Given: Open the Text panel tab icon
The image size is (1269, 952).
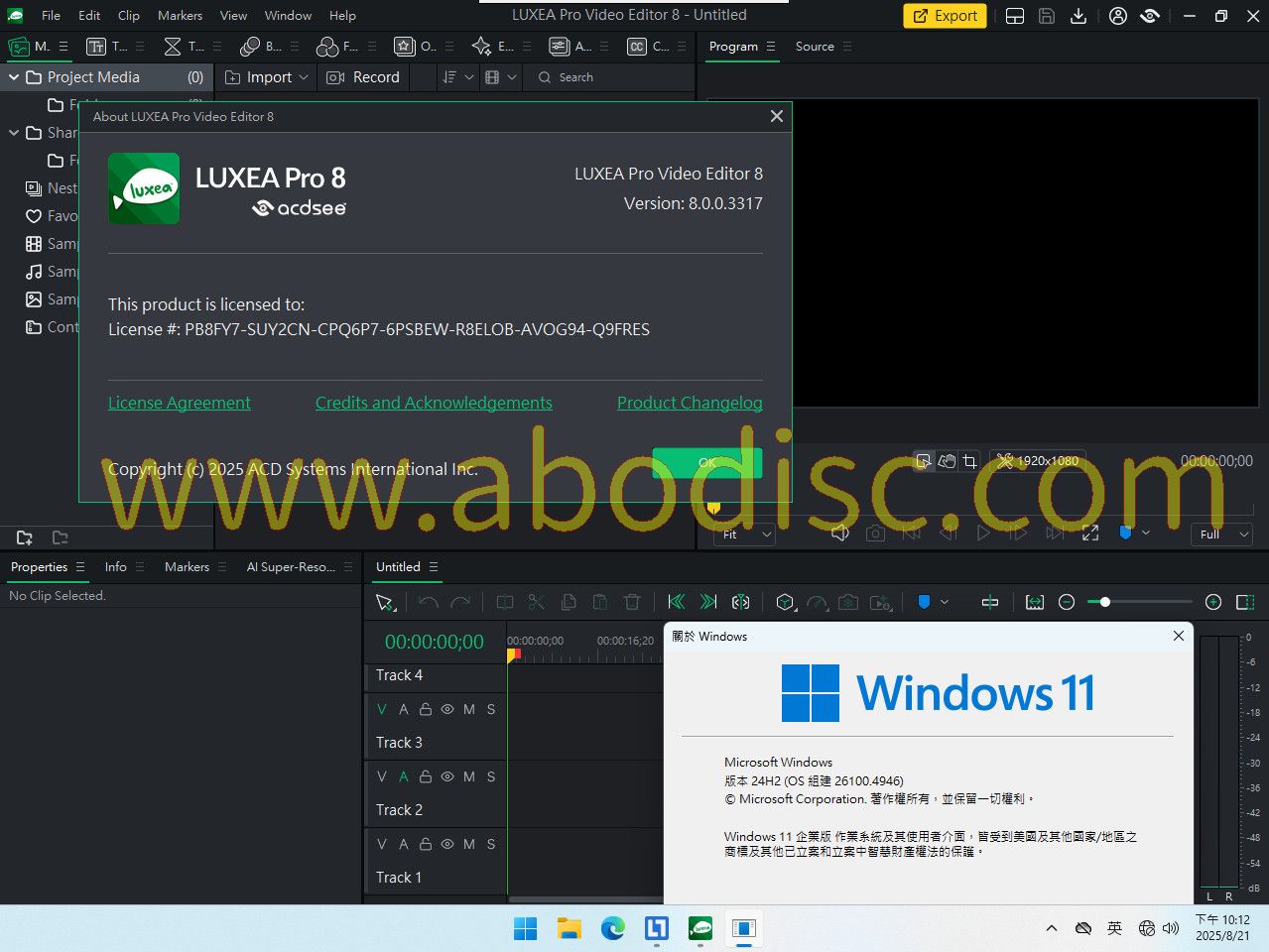Looking at the screenshot, I should [x=96, y=47].
